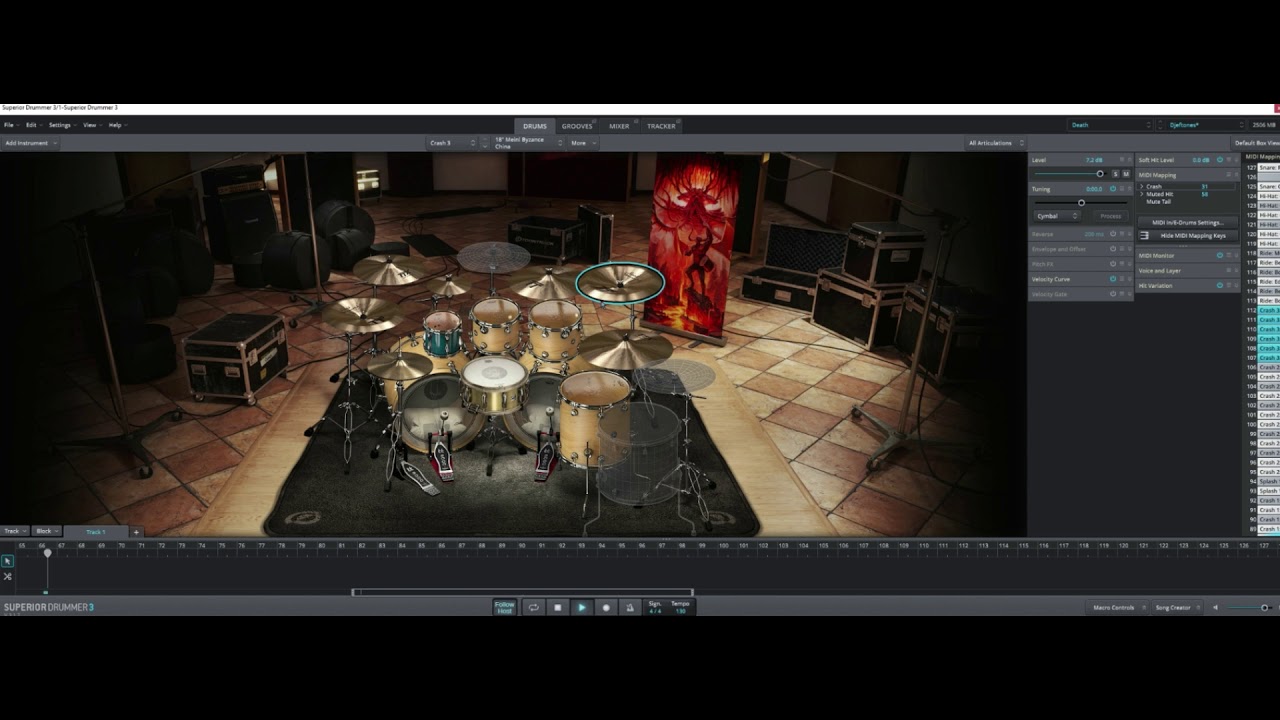Toggle the metronome icon

pyautogui.click(x=629, y=607)
